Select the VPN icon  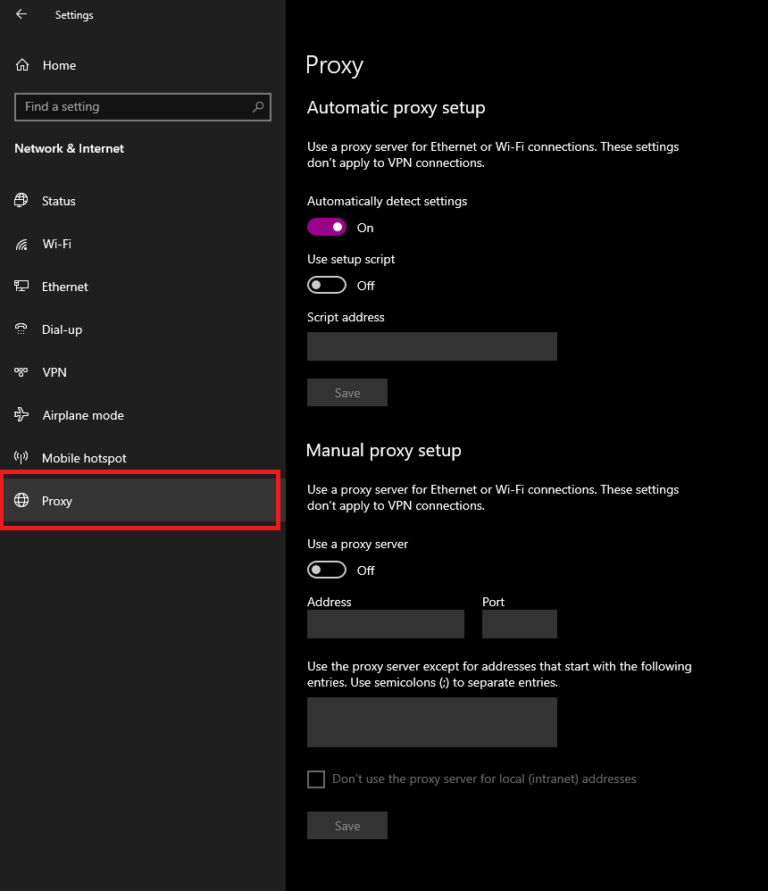22,372
